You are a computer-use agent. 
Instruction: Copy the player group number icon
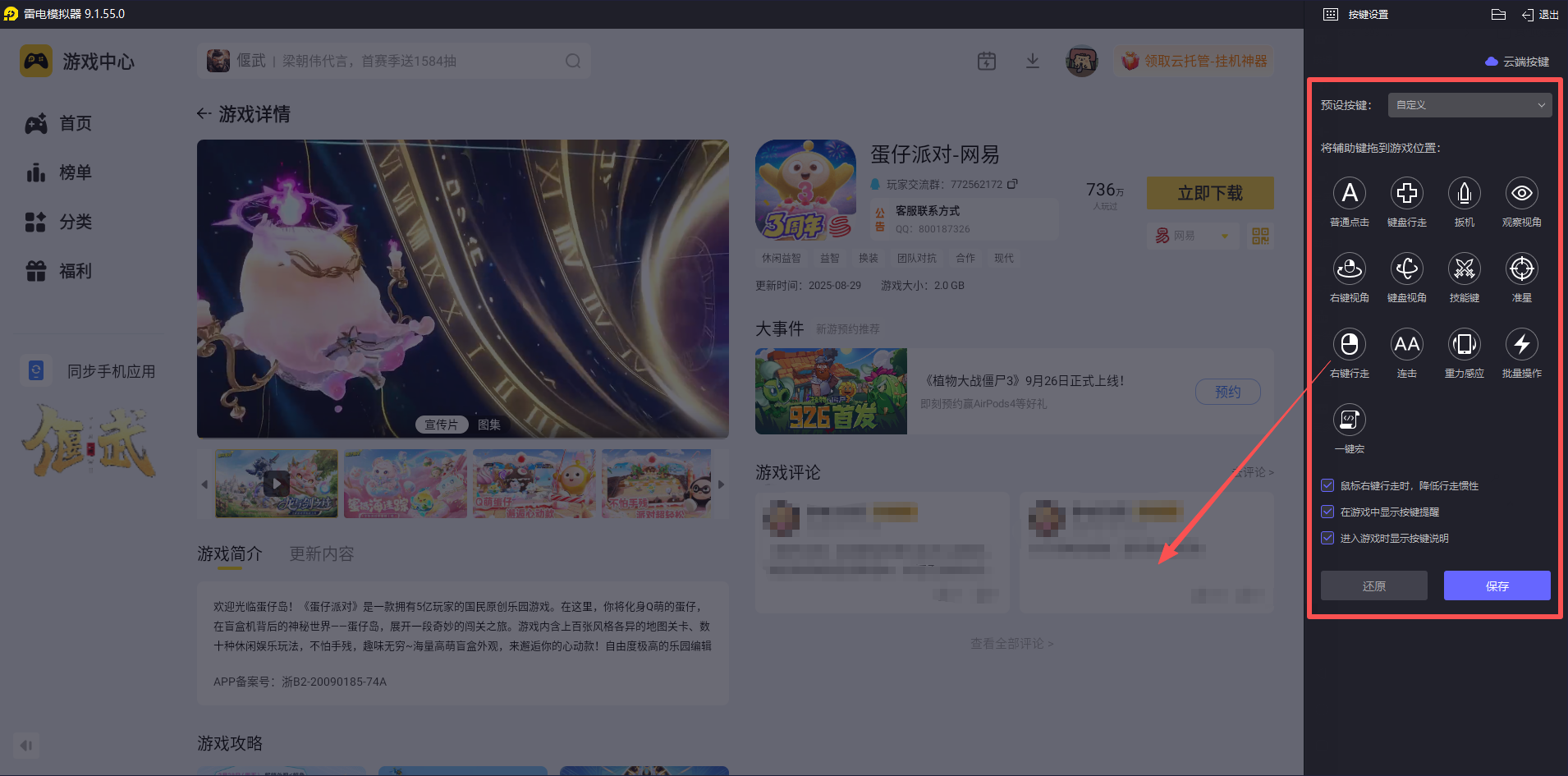(x=1012, y=184)
